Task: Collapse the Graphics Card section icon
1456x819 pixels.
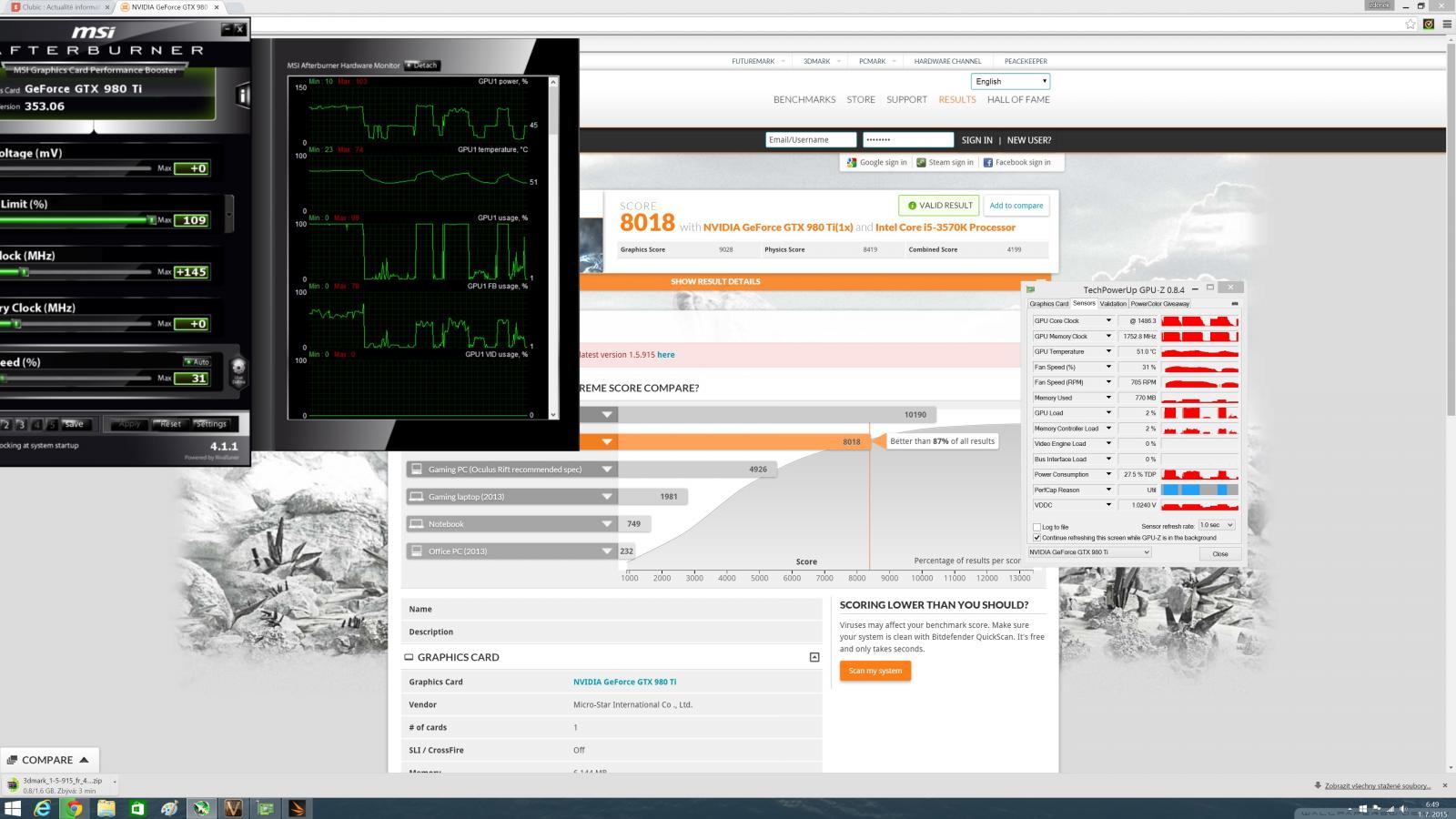Action: (x=814, y=657)
